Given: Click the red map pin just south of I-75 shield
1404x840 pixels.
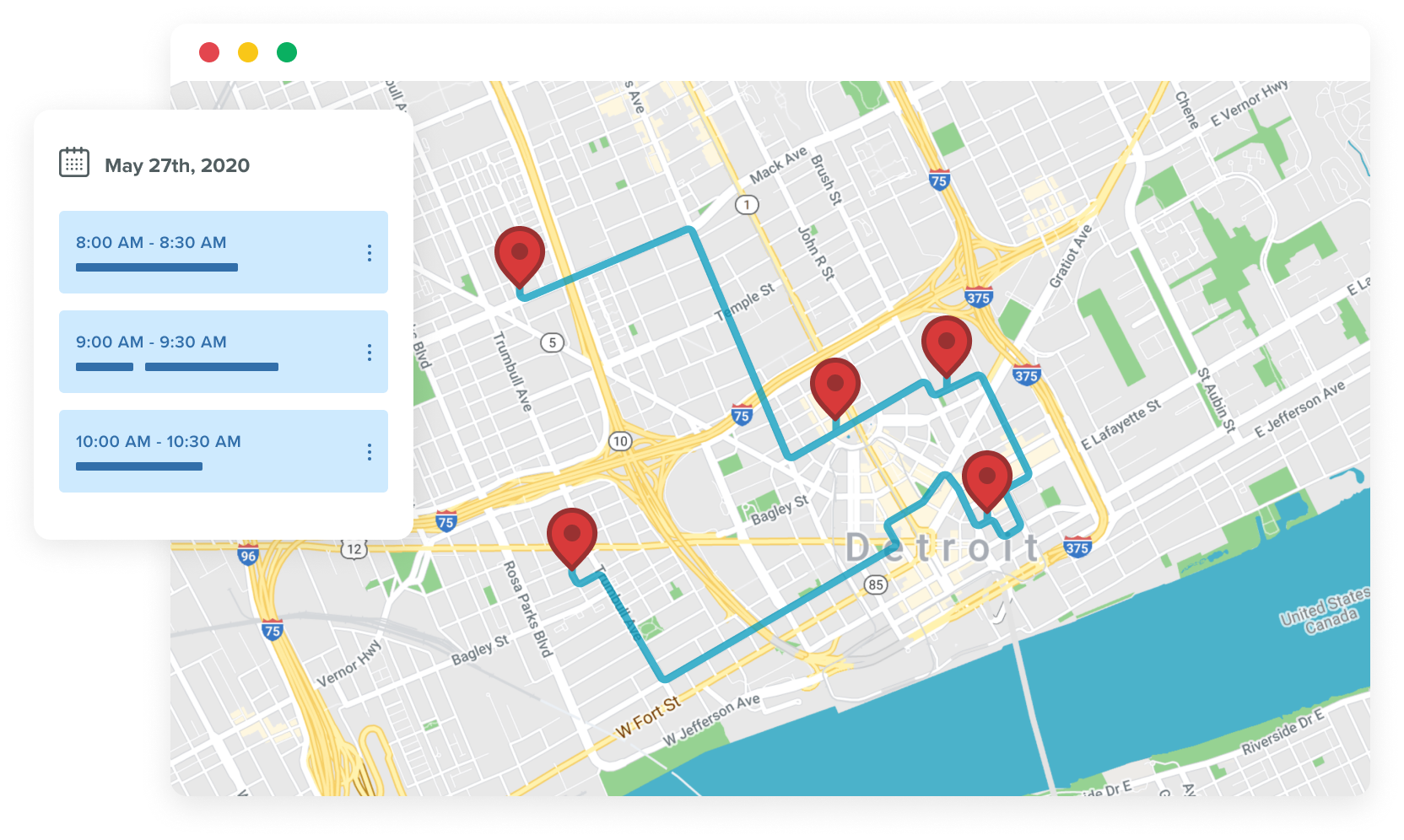Looking at the screenshot, I should point(835,390).
